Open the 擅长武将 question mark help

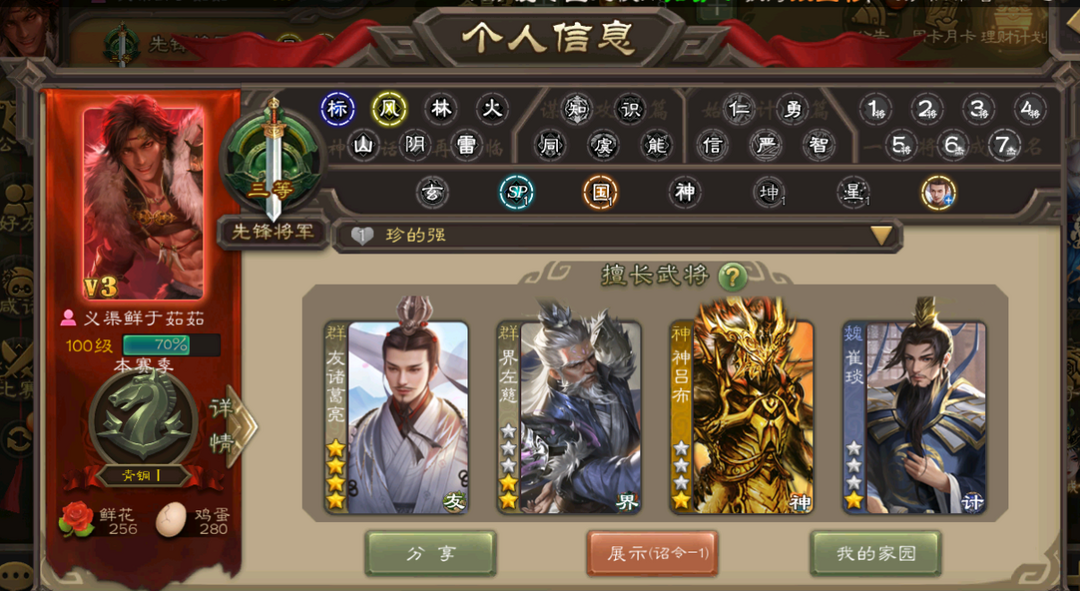733,277
